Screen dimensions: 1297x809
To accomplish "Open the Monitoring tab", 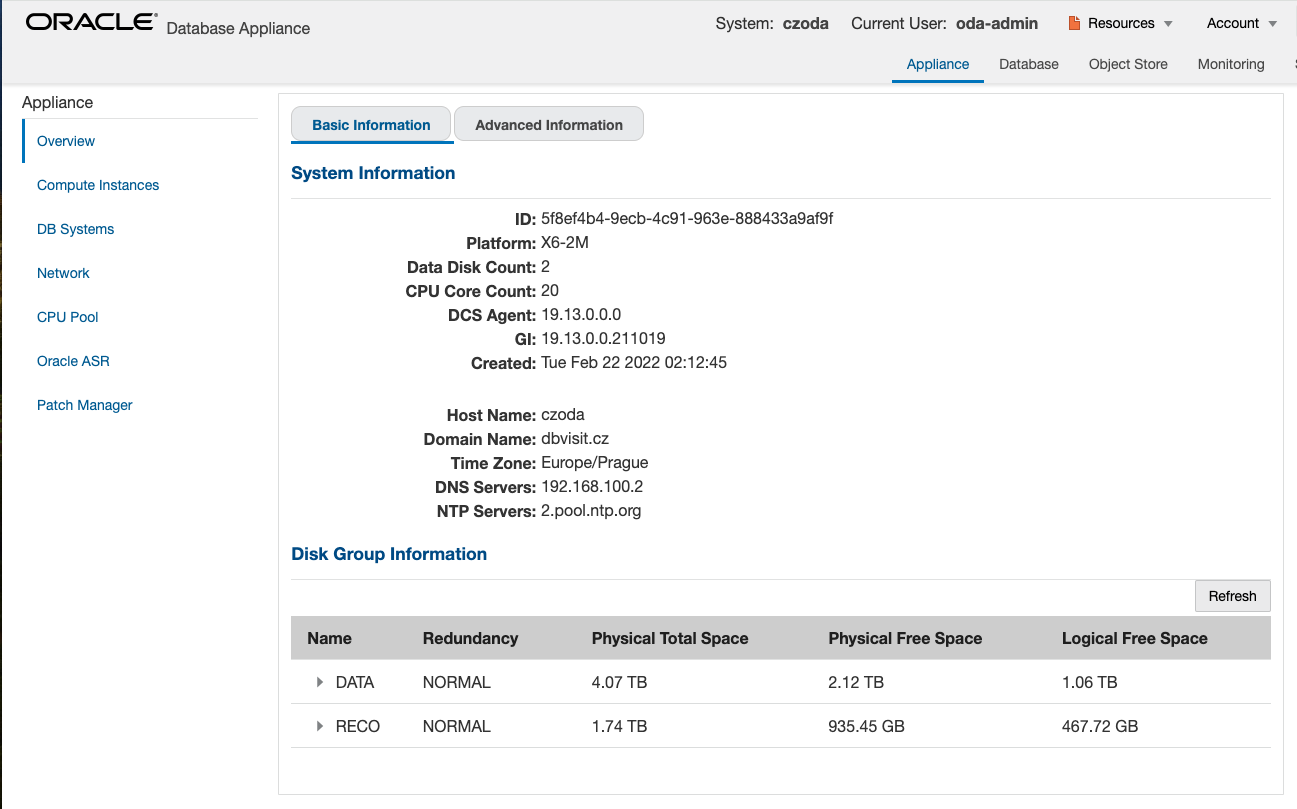I will [1231, 64].
